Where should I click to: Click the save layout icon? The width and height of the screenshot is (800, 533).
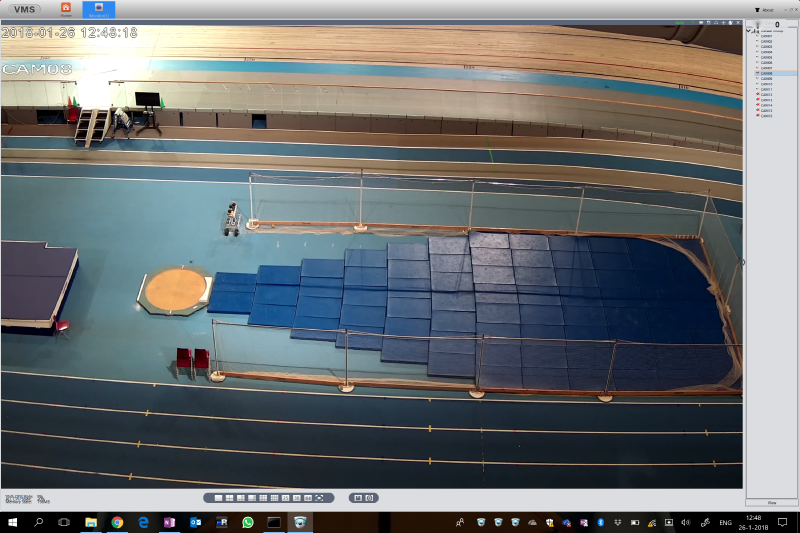[357, 497]
